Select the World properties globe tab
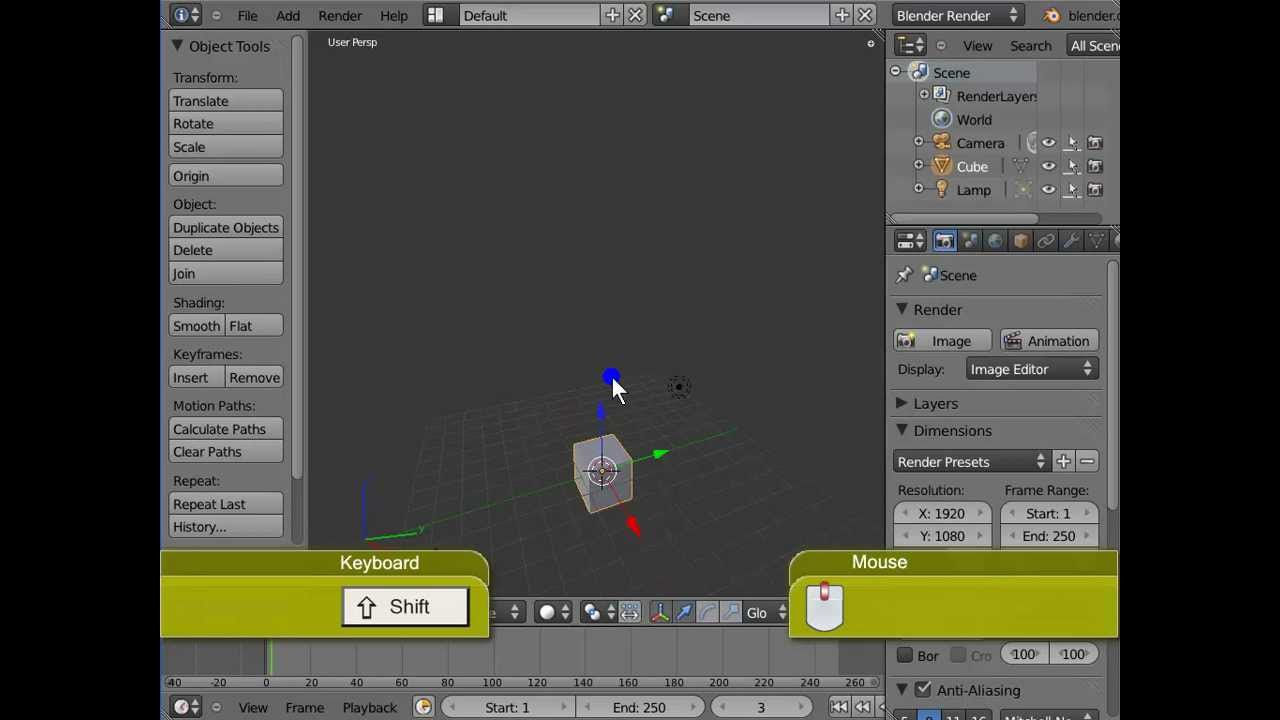The image size is (1280, 720). tap(995, 241)
